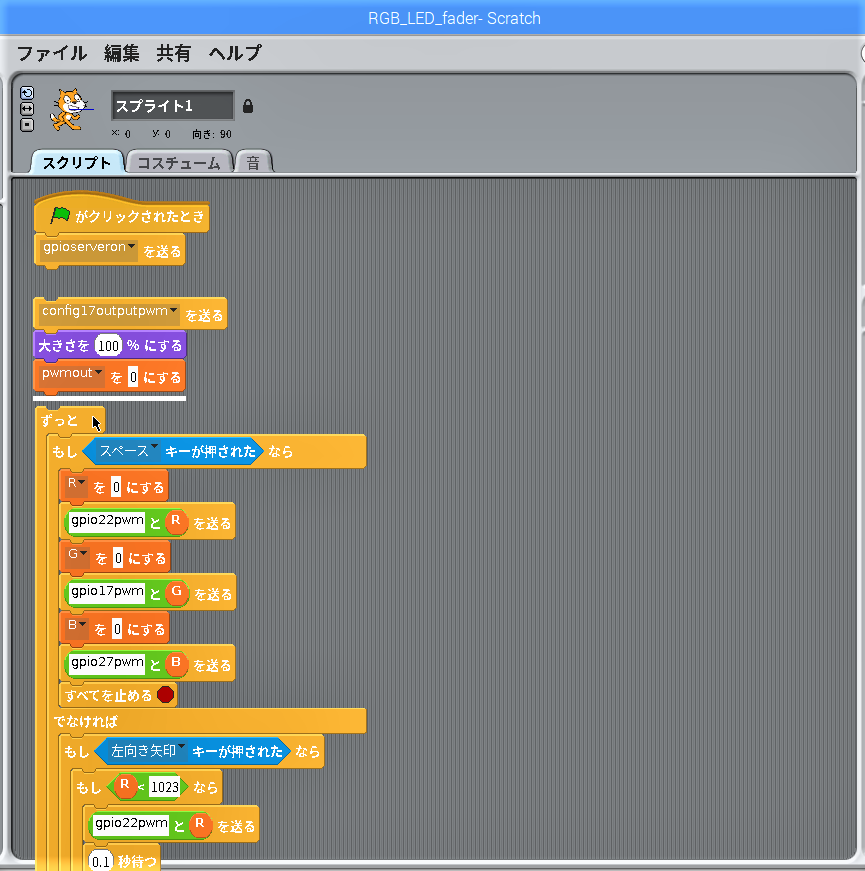Image resolution: width=865 pixels, height=871 pixels.
Task: Open the ファイル menu
Action: click(52, 53)
